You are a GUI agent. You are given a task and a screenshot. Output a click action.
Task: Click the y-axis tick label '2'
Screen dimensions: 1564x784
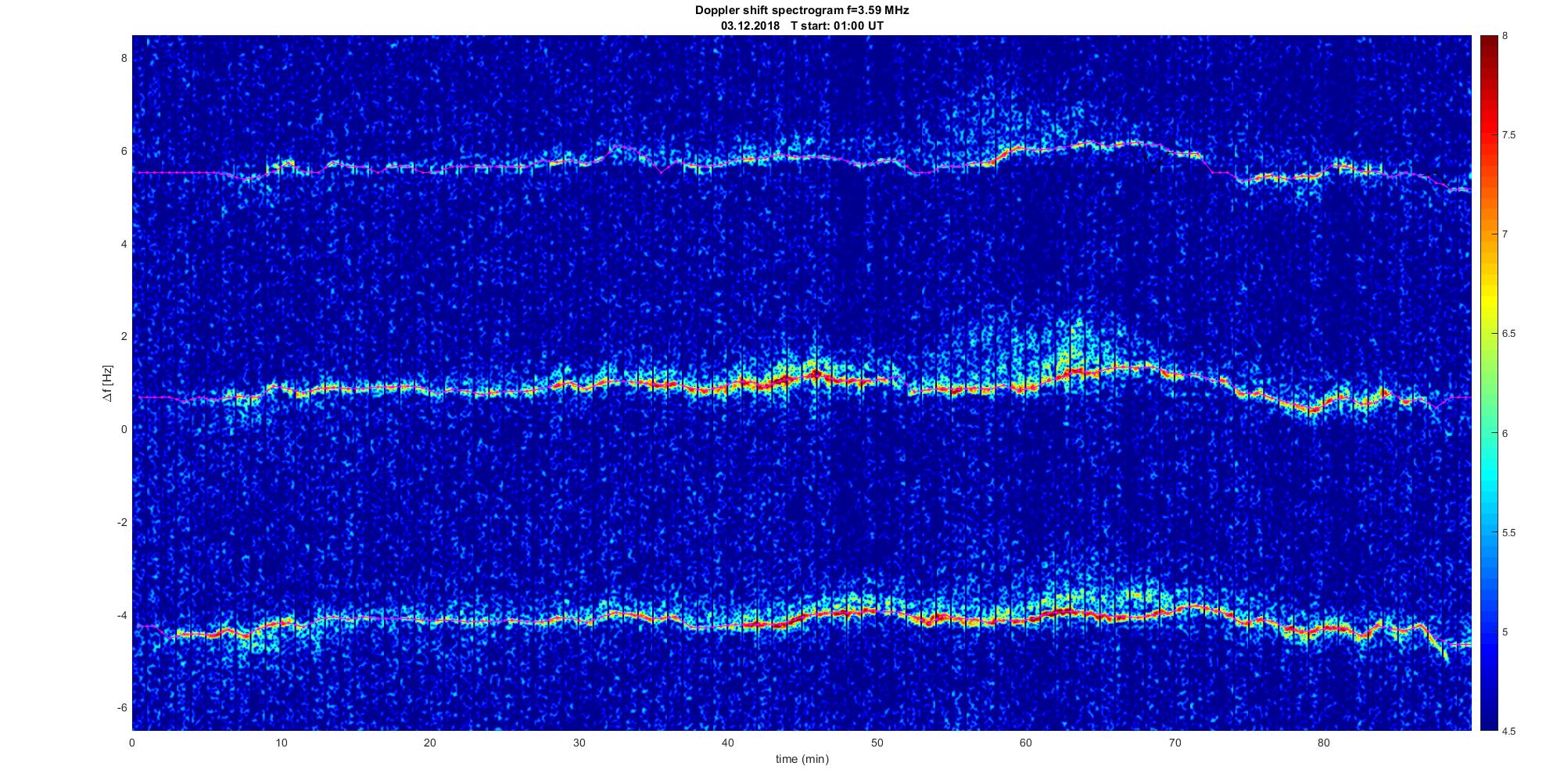coord(124,336)
